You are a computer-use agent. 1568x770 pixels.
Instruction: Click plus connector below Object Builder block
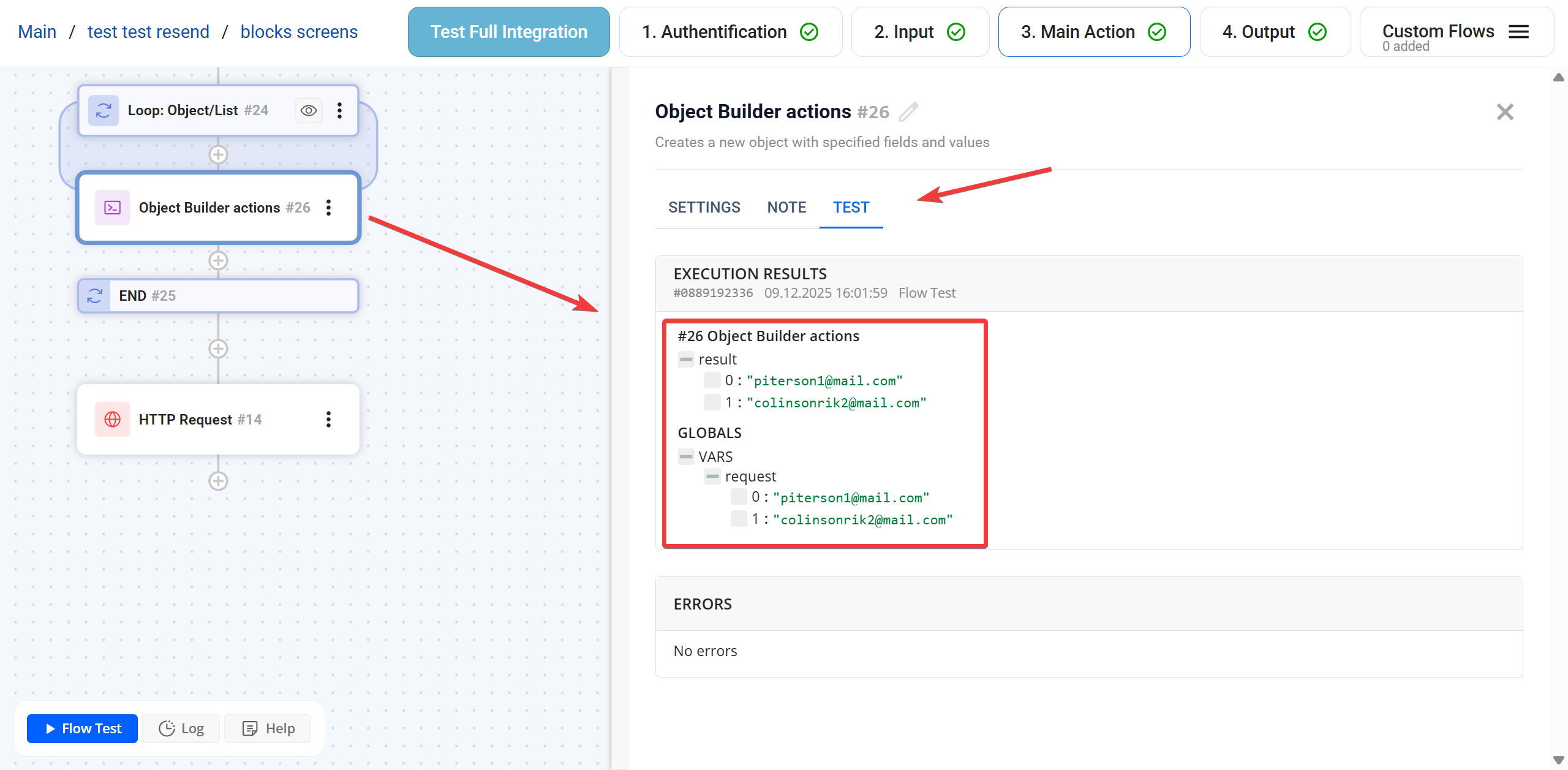(218, 261)
